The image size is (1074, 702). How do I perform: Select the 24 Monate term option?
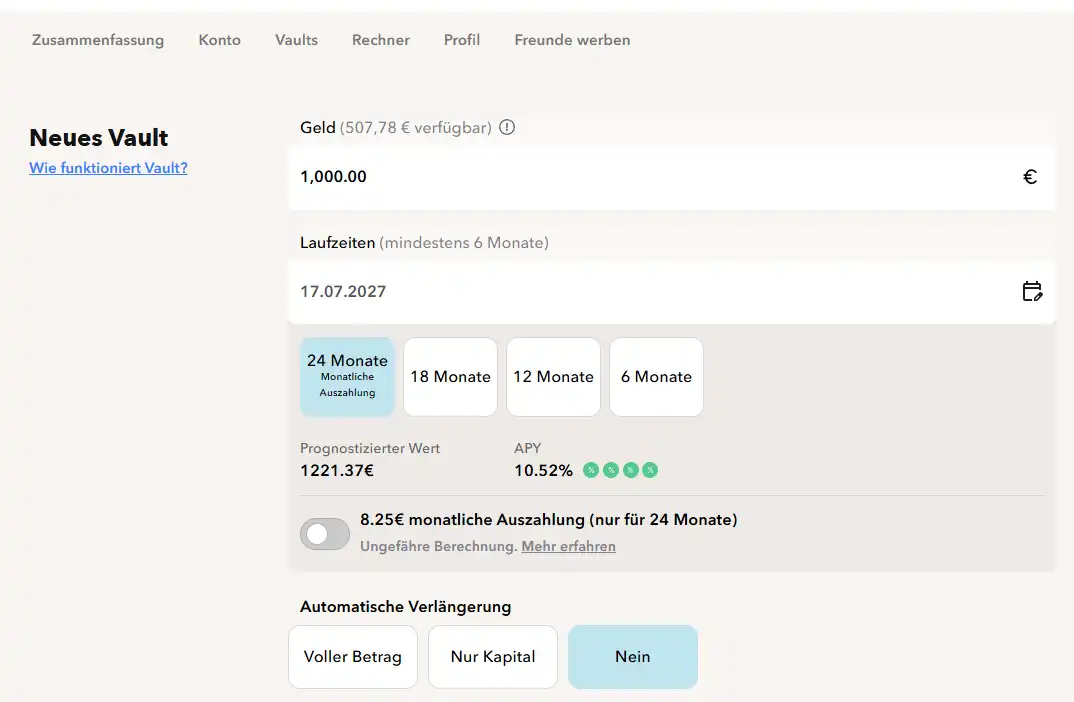pyautogui.click(x=347, y=376)
